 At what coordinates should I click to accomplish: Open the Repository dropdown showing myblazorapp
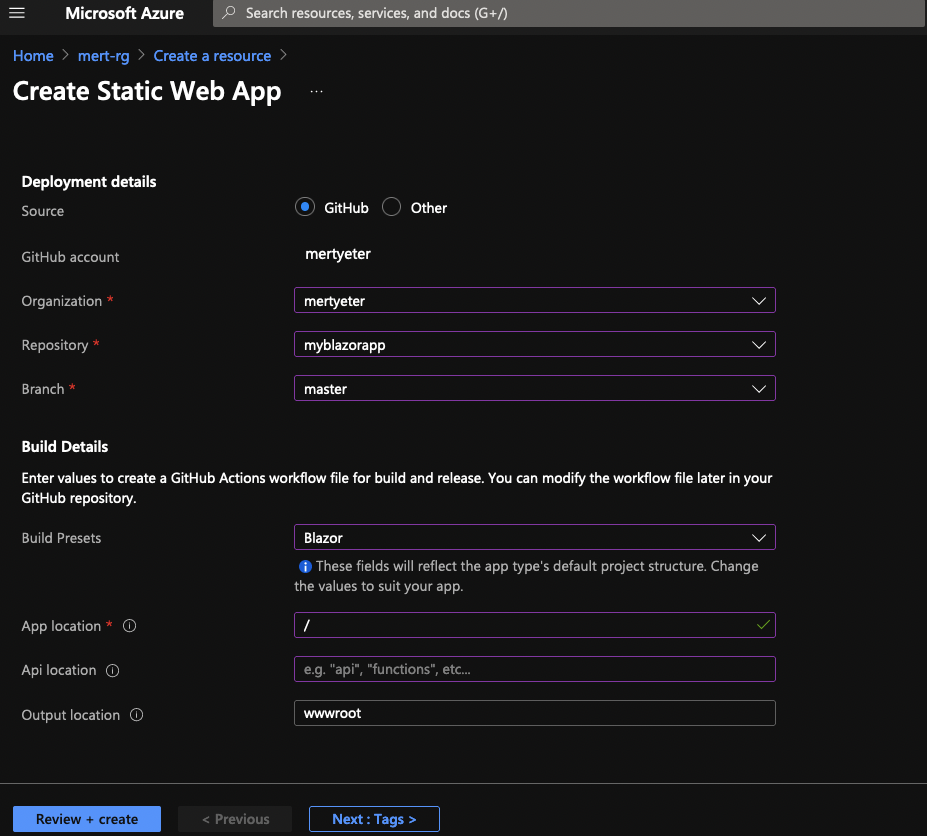[x=534, y=344]
